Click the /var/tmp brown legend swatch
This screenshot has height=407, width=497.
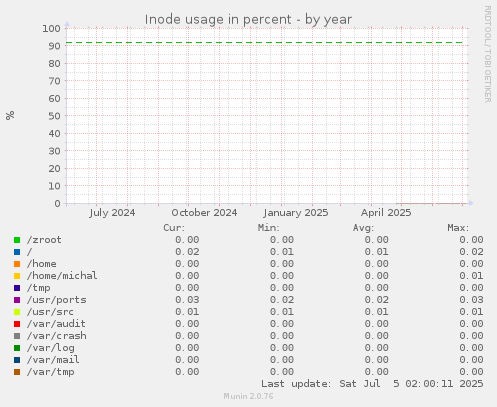point(17,372)
